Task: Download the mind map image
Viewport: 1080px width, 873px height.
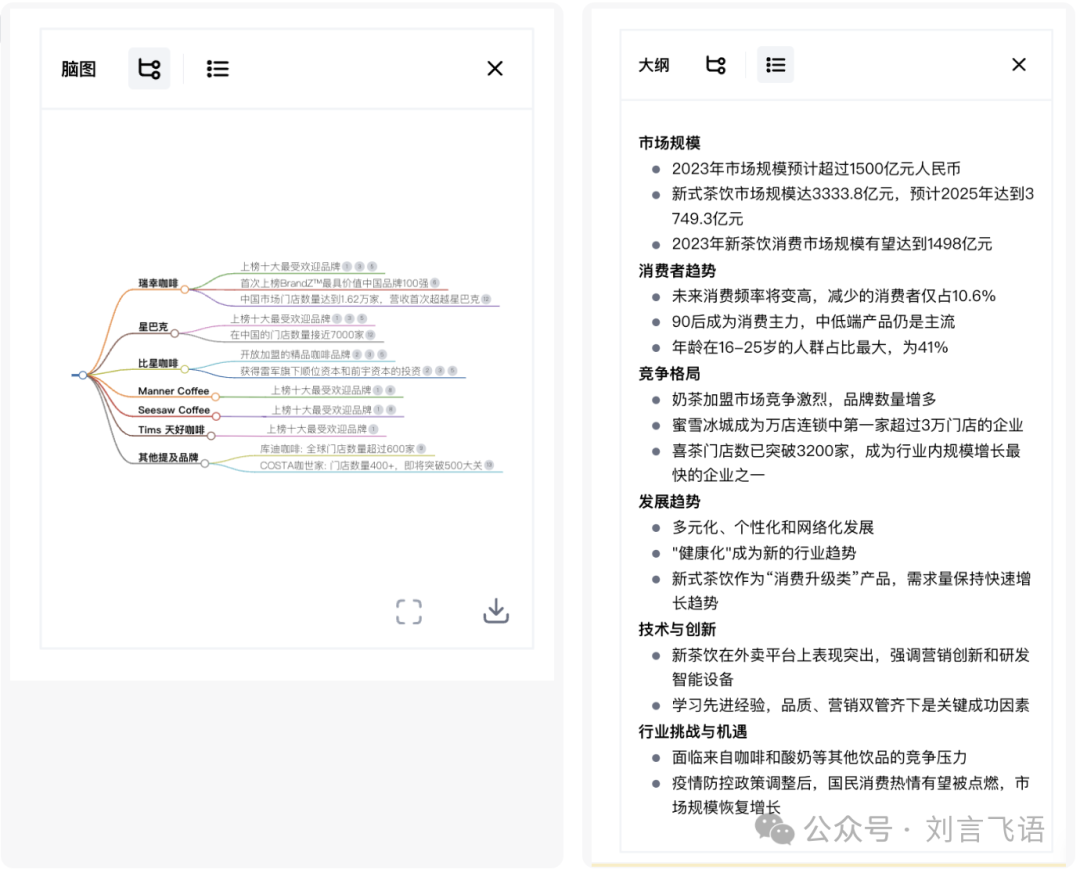Action: click(496, 610)
